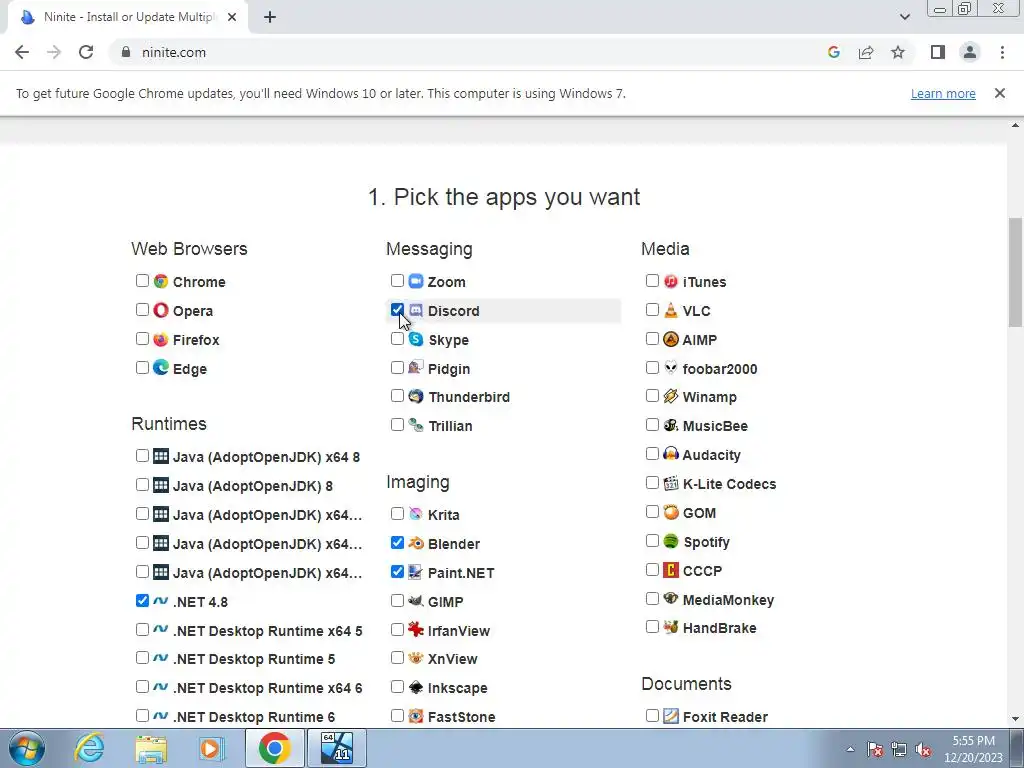This screenshot has height=768, width=1024.
Task: Click the IrfanView red icon
Action: point(416,630)
